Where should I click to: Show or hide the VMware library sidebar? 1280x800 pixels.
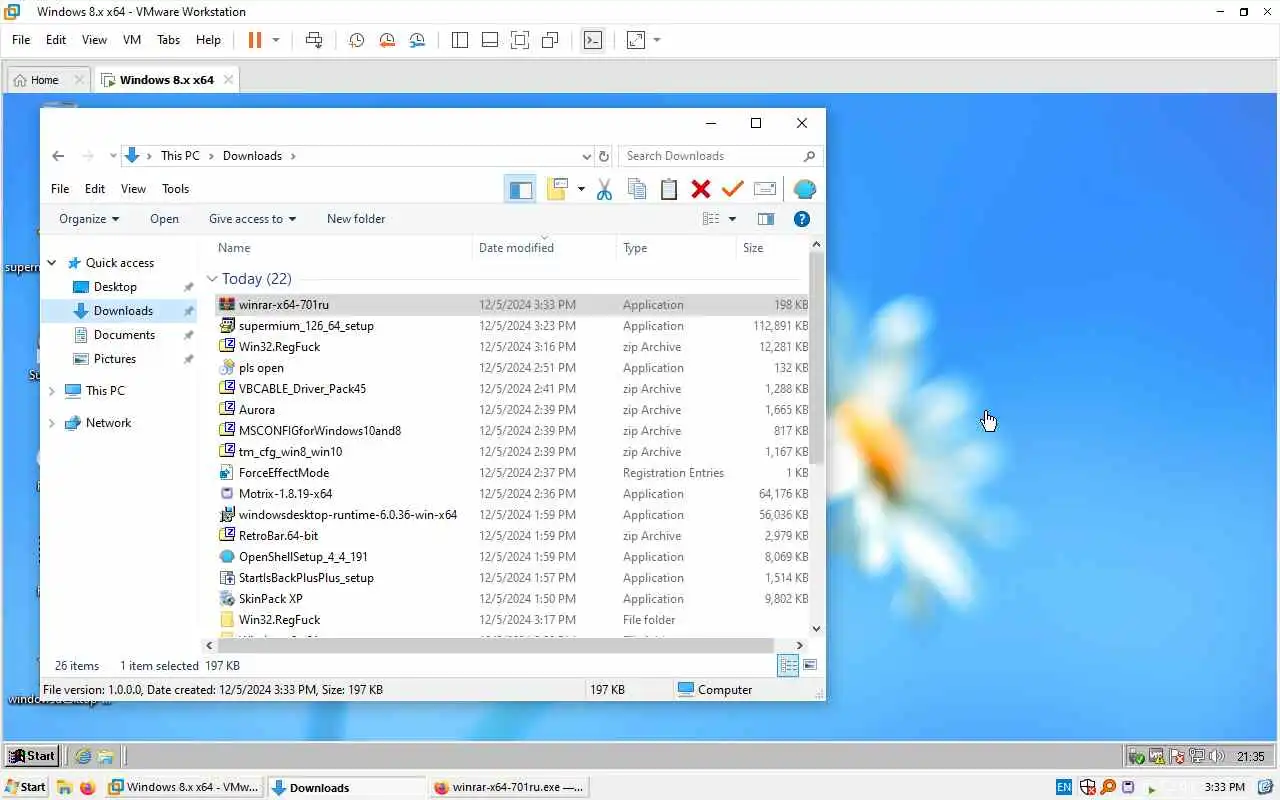pyautogui.click(x=460, y=40)
